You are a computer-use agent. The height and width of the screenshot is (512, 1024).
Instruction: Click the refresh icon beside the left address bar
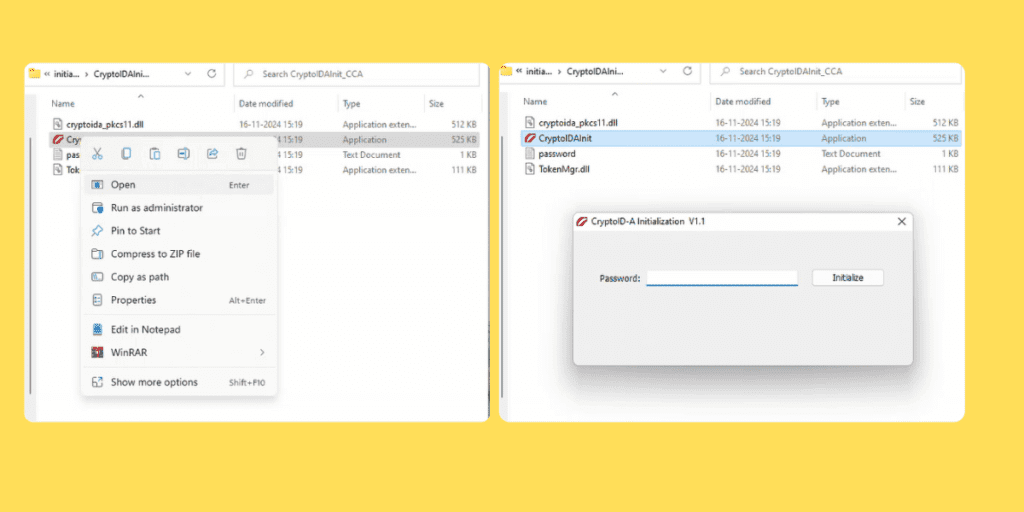point(212,73)
